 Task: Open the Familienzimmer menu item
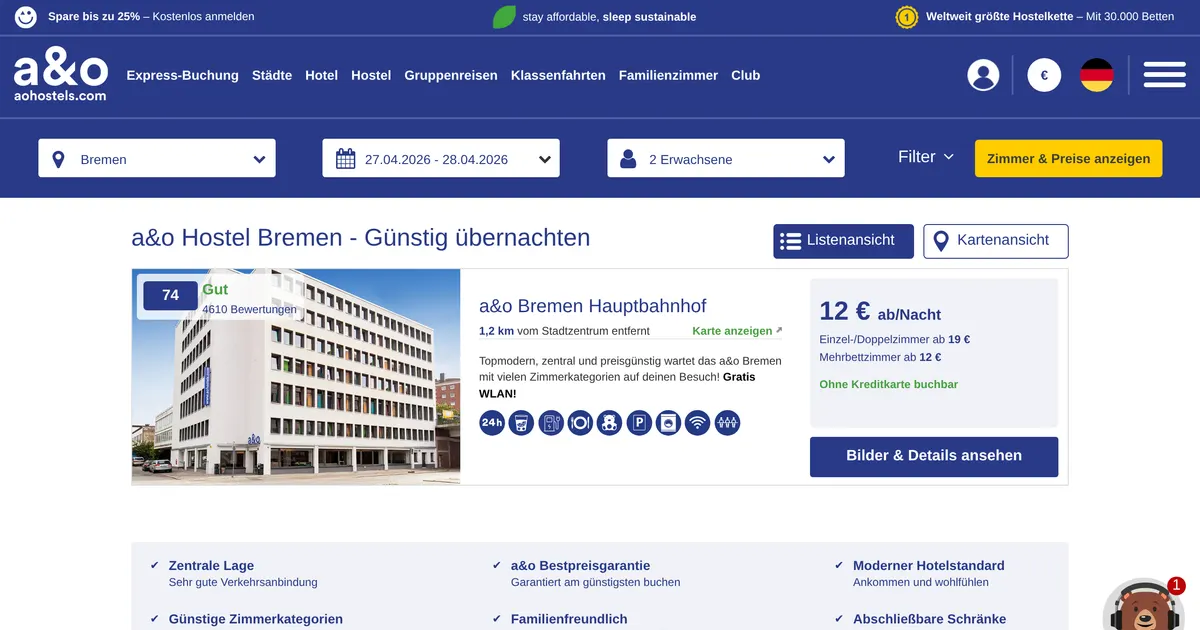668,75
